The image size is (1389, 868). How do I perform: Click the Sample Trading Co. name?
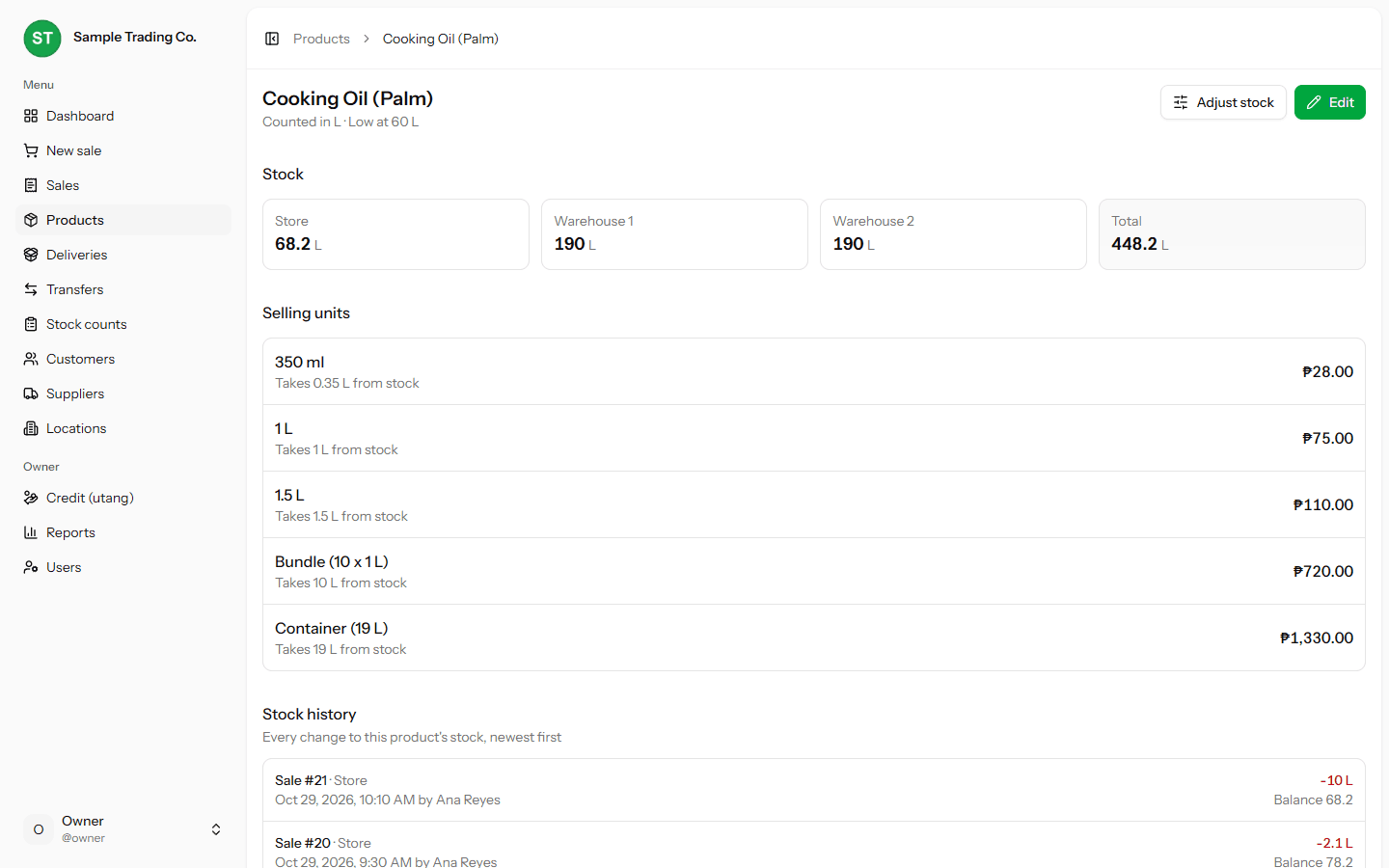click(135, 37)
